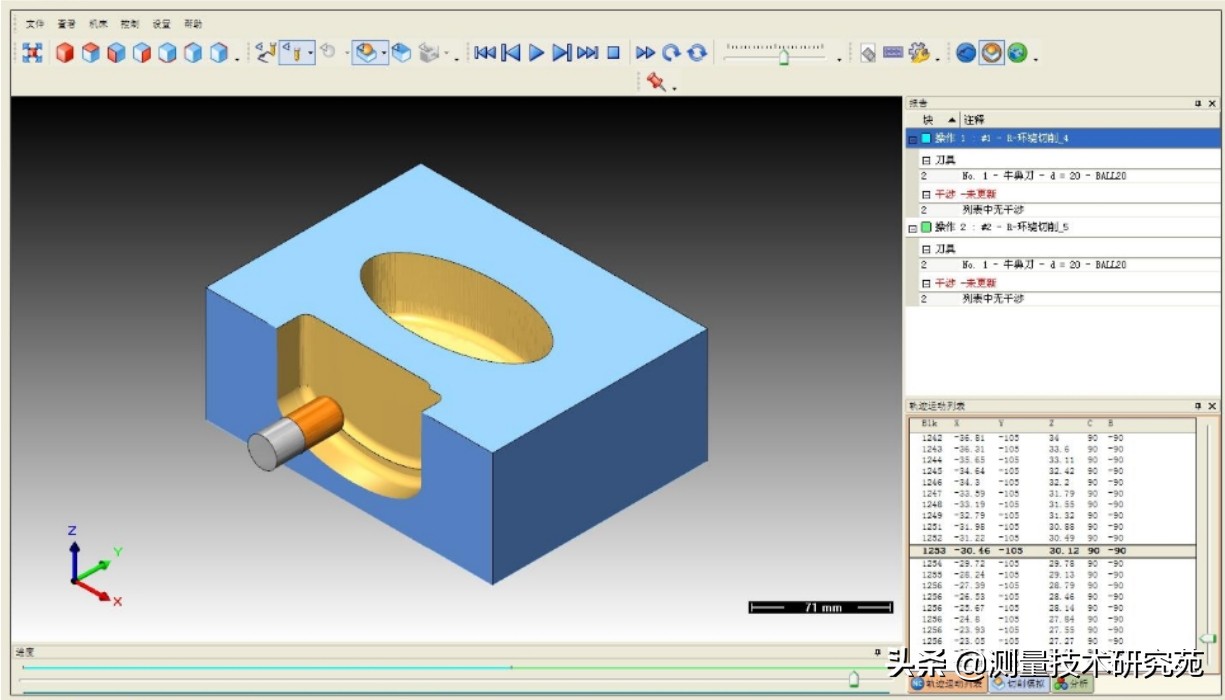The height and width of the screenshot is (700, 1225).
Task: Collapse the 操作 2 tree node
Action: click(913, 228)
